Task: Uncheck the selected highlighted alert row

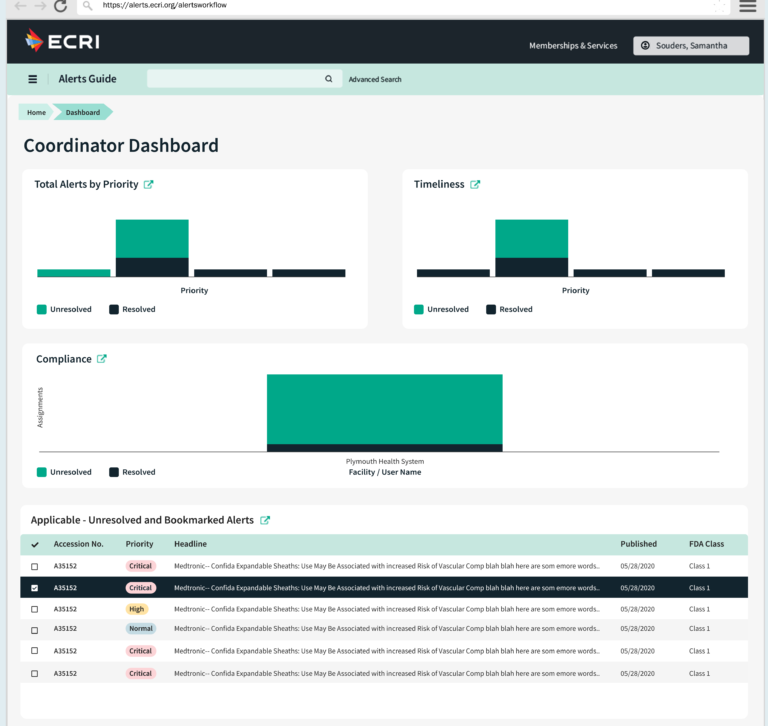Action: pyautogui.click(x=35, y=588)
